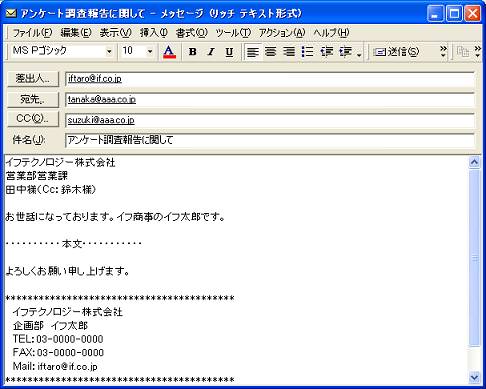The width and height of the screenshot is (486, 389).
Task: Toggle underline text formatting
Action: 229,52
